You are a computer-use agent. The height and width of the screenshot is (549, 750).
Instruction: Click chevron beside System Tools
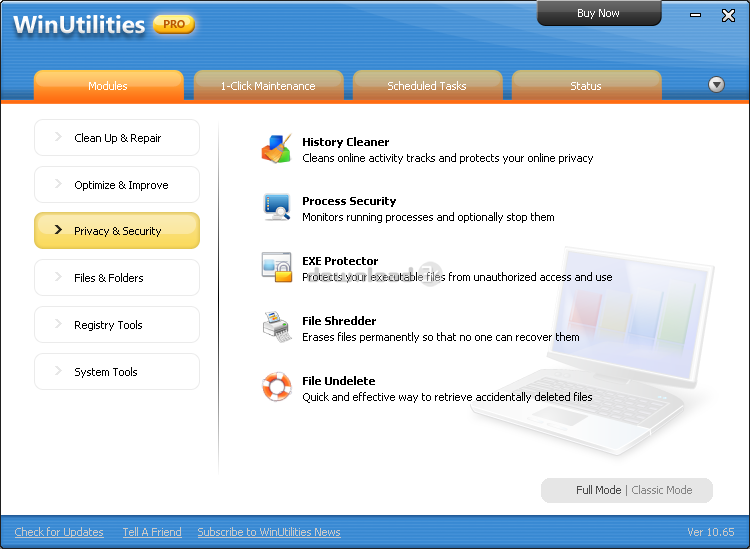coord(58,370)
